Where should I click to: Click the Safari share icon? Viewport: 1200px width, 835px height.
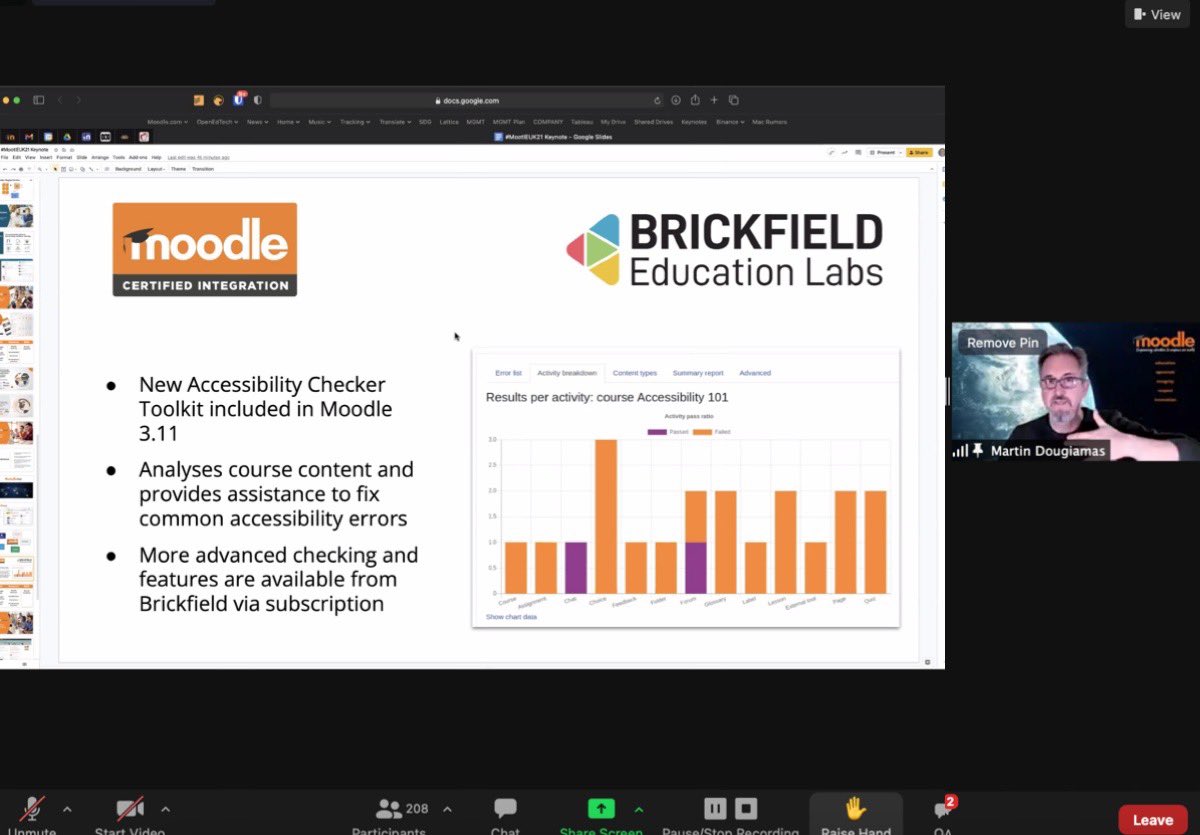pos(694,100)
